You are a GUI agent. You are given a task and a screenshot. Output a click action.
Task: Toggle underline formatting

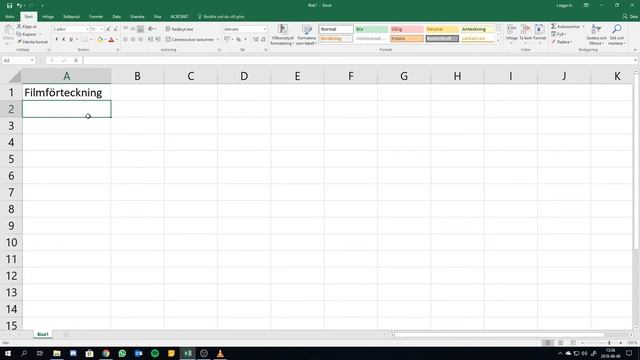[71, 40]
